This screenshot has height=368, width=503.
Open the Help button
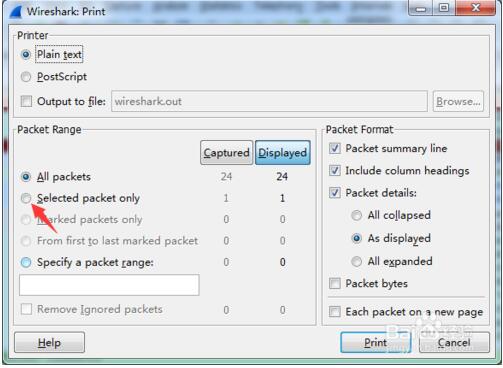click(x=49, y=342)
